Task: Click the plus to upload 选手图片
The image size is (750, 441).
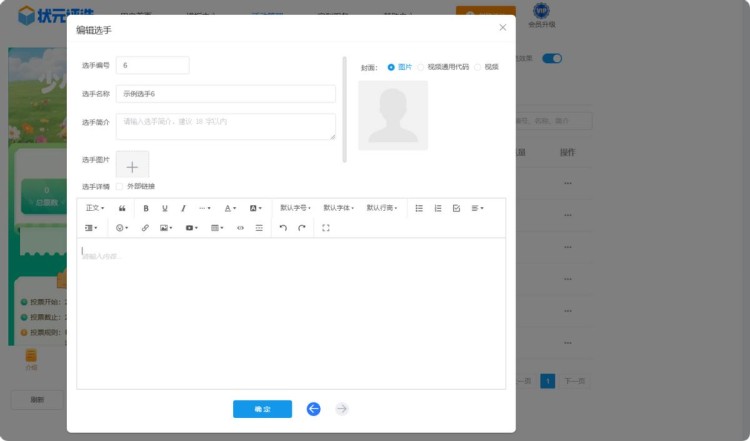Action: 132,166
